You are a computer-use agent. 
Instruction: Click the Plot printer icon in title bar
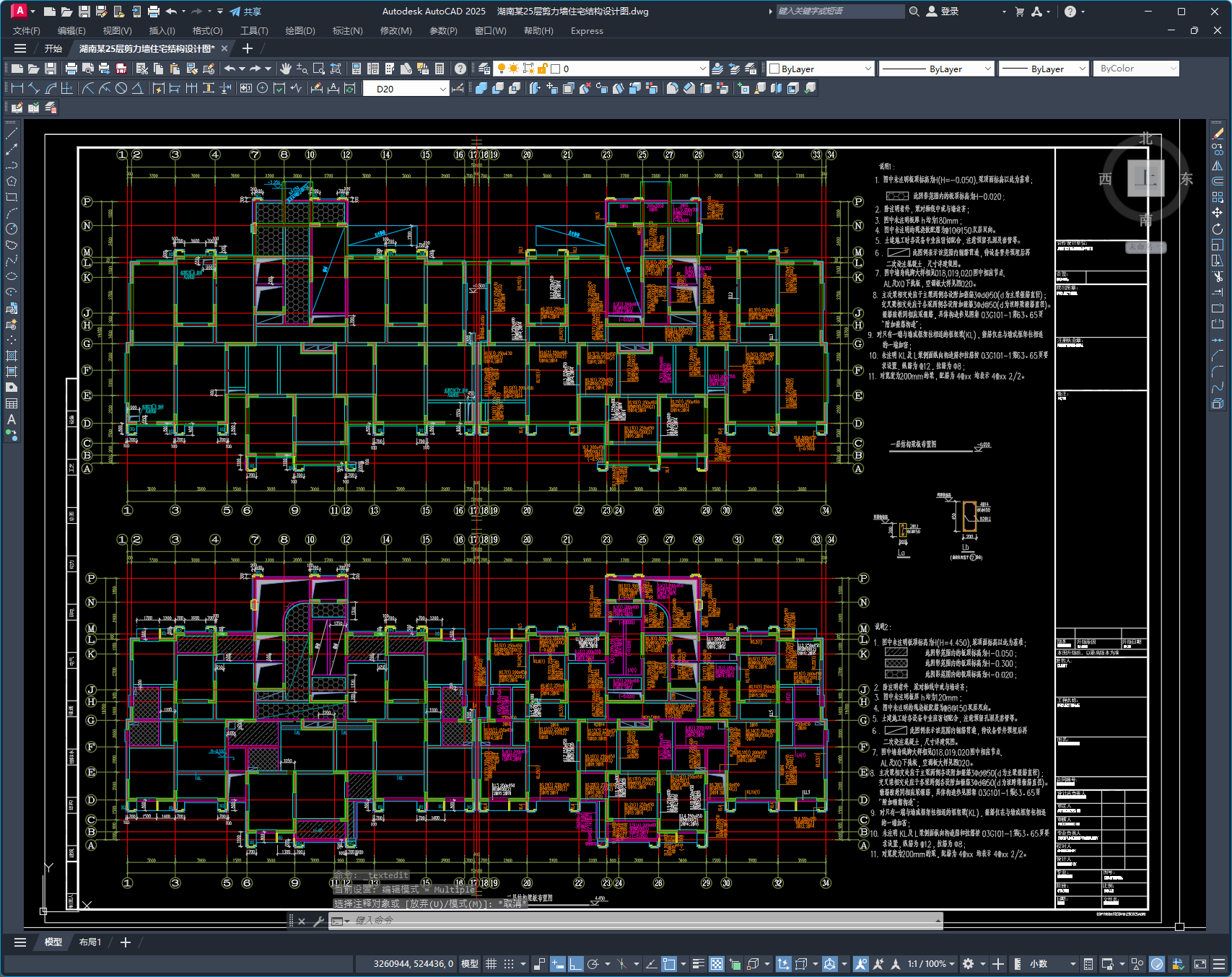click(153, 12)
